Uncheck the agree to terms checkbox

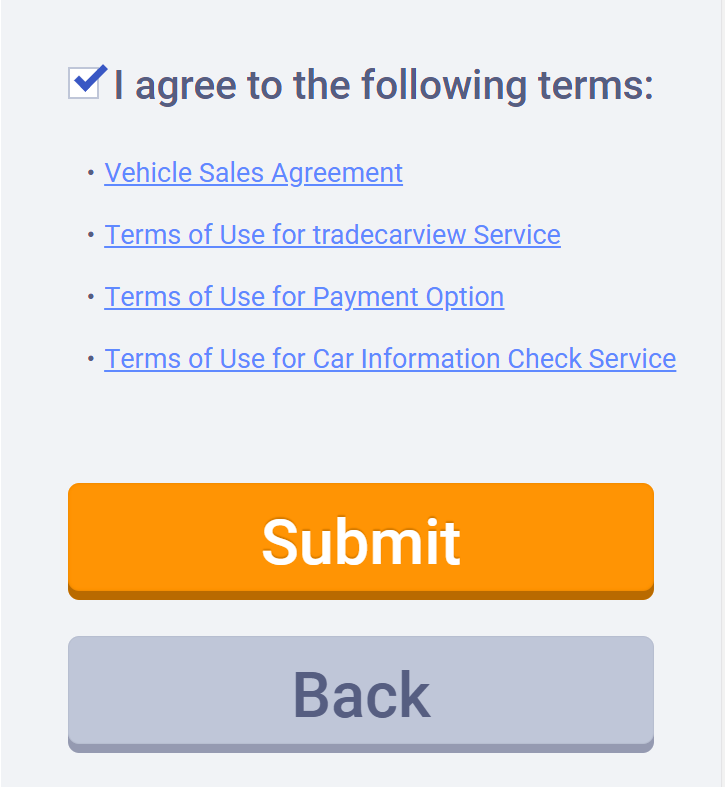click(x=84, y=83)
